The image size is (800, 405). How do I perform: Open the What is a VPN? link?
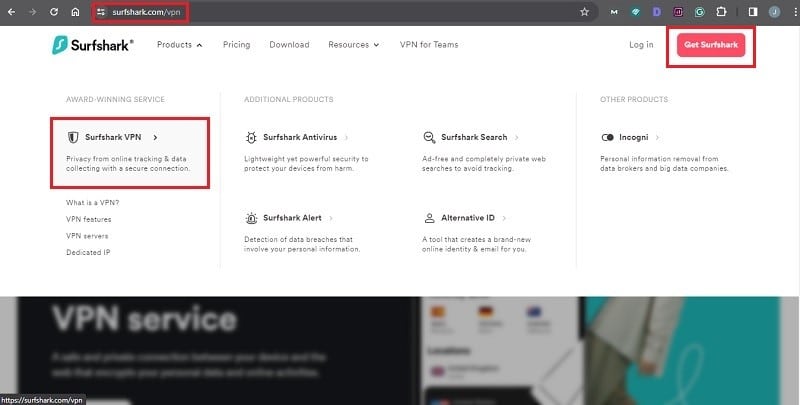coord(92,202)
